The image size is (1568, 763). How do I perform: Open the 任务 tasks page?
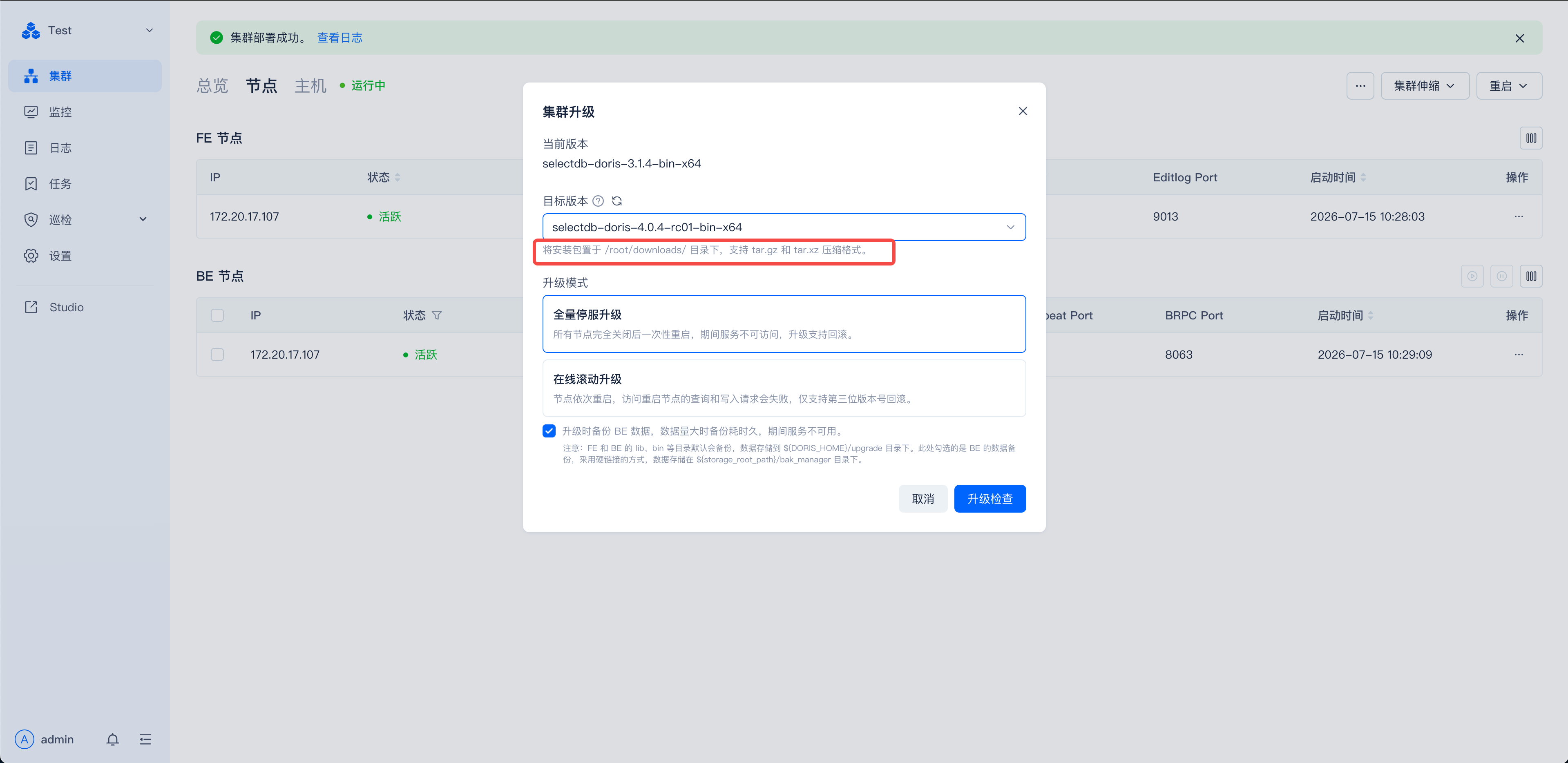pos(85,184)
